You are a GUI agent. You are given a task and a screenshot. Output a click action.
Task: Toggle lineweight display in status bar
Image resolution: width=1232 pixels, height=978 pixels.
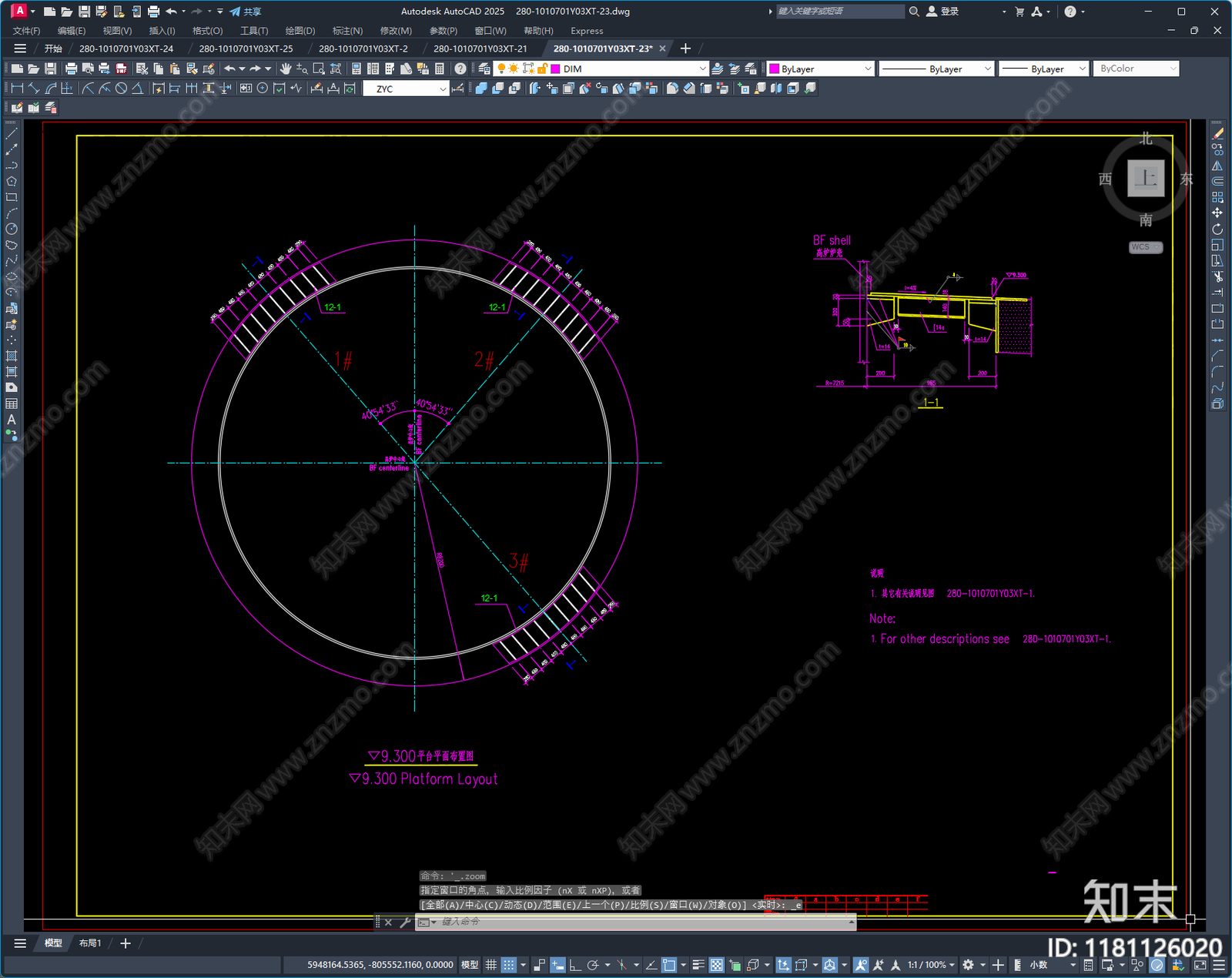click(x=698, y=965)
